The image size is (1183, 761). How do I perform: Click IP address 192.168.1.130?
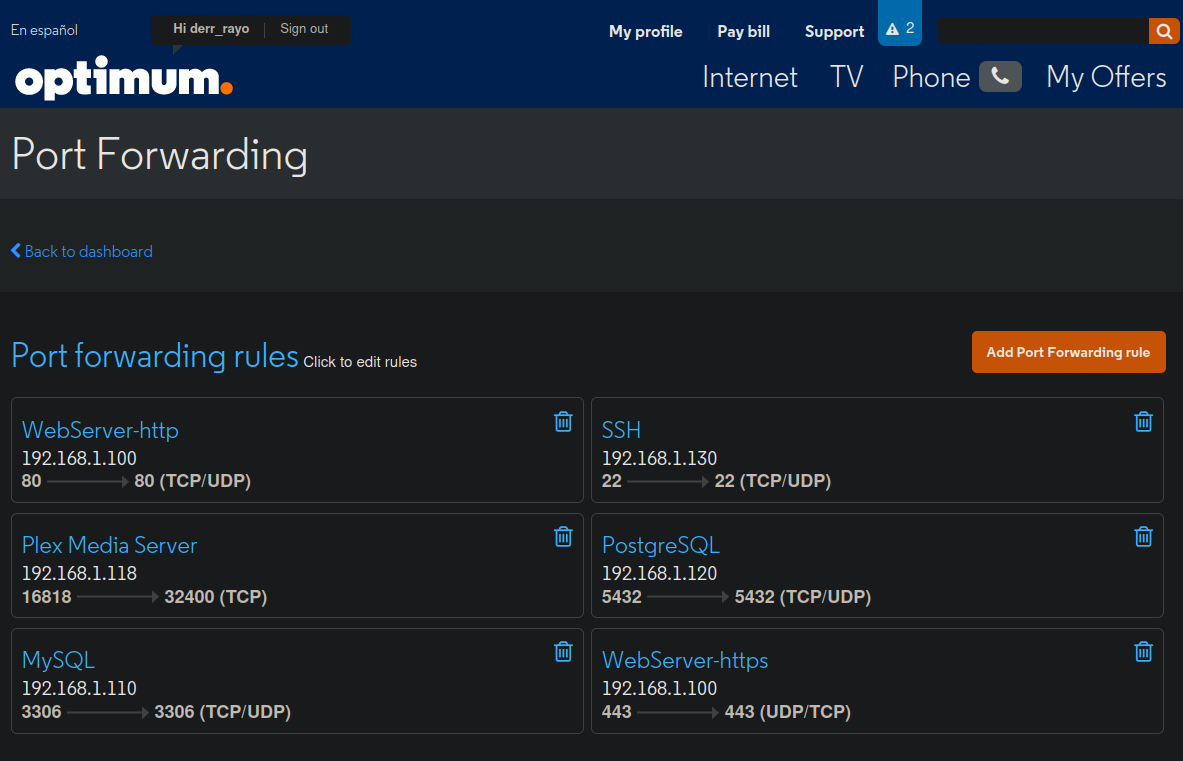pos(659,458)
